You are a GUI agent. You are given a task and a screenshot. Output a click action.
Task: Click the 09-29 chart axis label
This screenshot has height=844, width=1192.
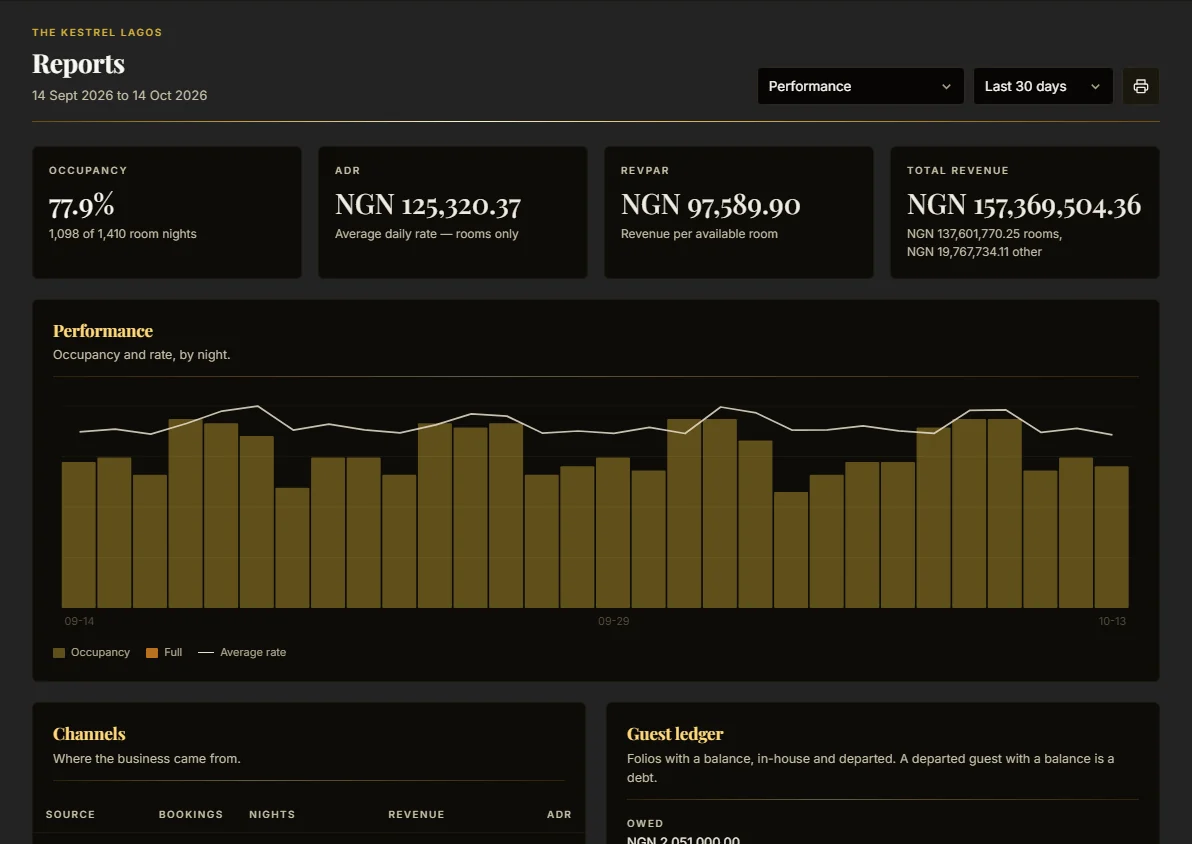point(613,621)
